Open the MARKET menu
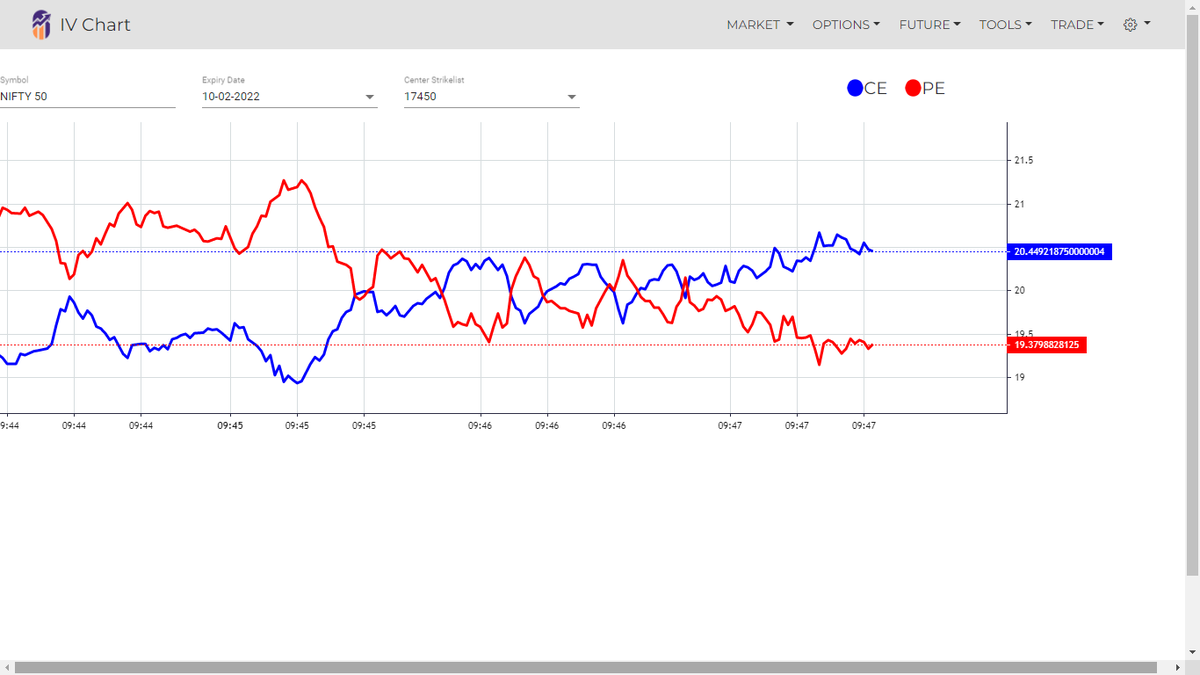This screenshot has width=1200, height=675. (x=760, y=24)
